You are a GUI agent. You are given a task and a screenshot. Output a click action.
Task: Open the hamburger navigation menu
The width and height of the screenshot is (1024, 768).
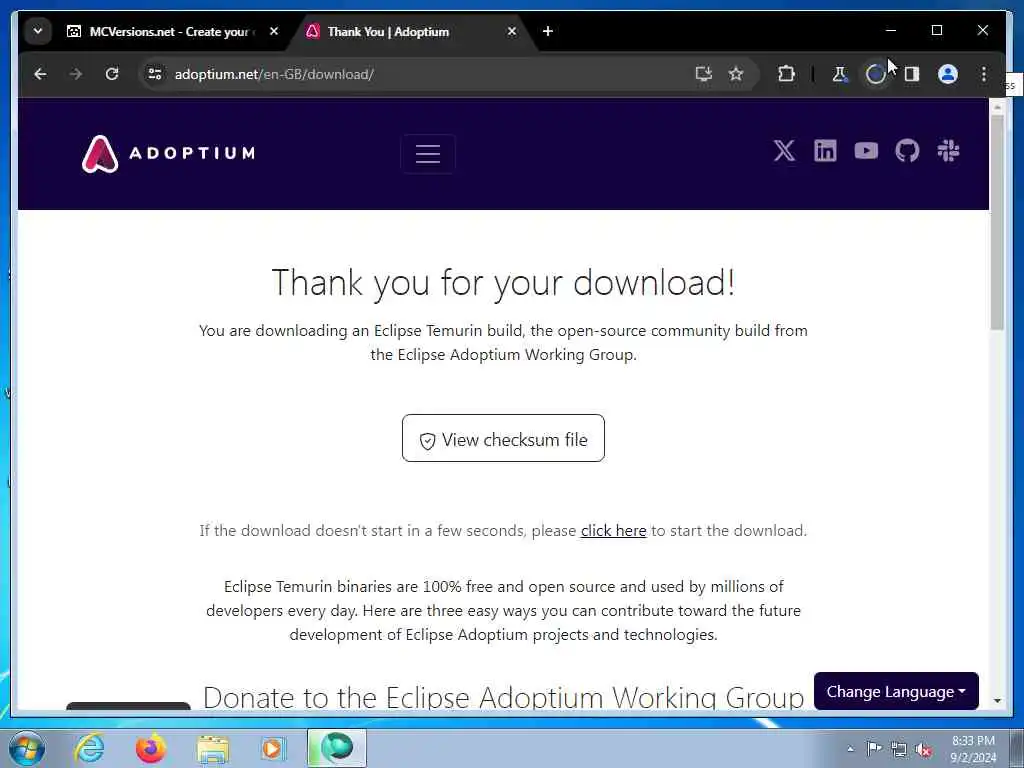(428, 154)
